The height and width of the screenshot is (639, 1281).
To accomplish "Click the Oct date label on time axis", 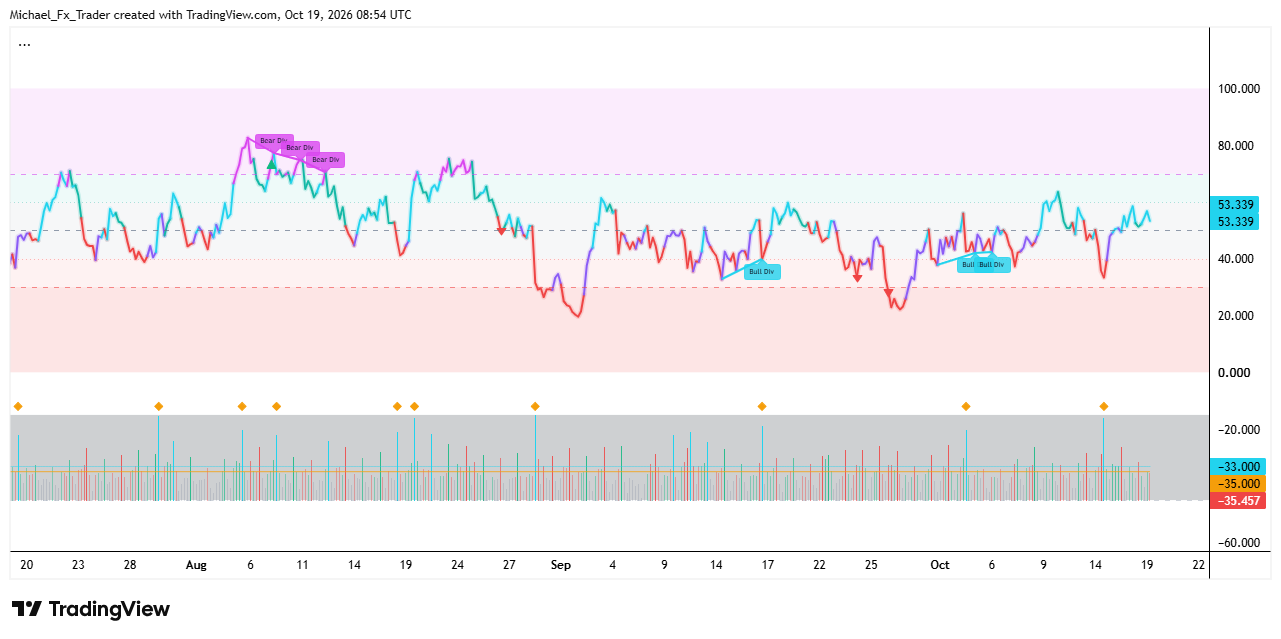I will click(939, 565).
